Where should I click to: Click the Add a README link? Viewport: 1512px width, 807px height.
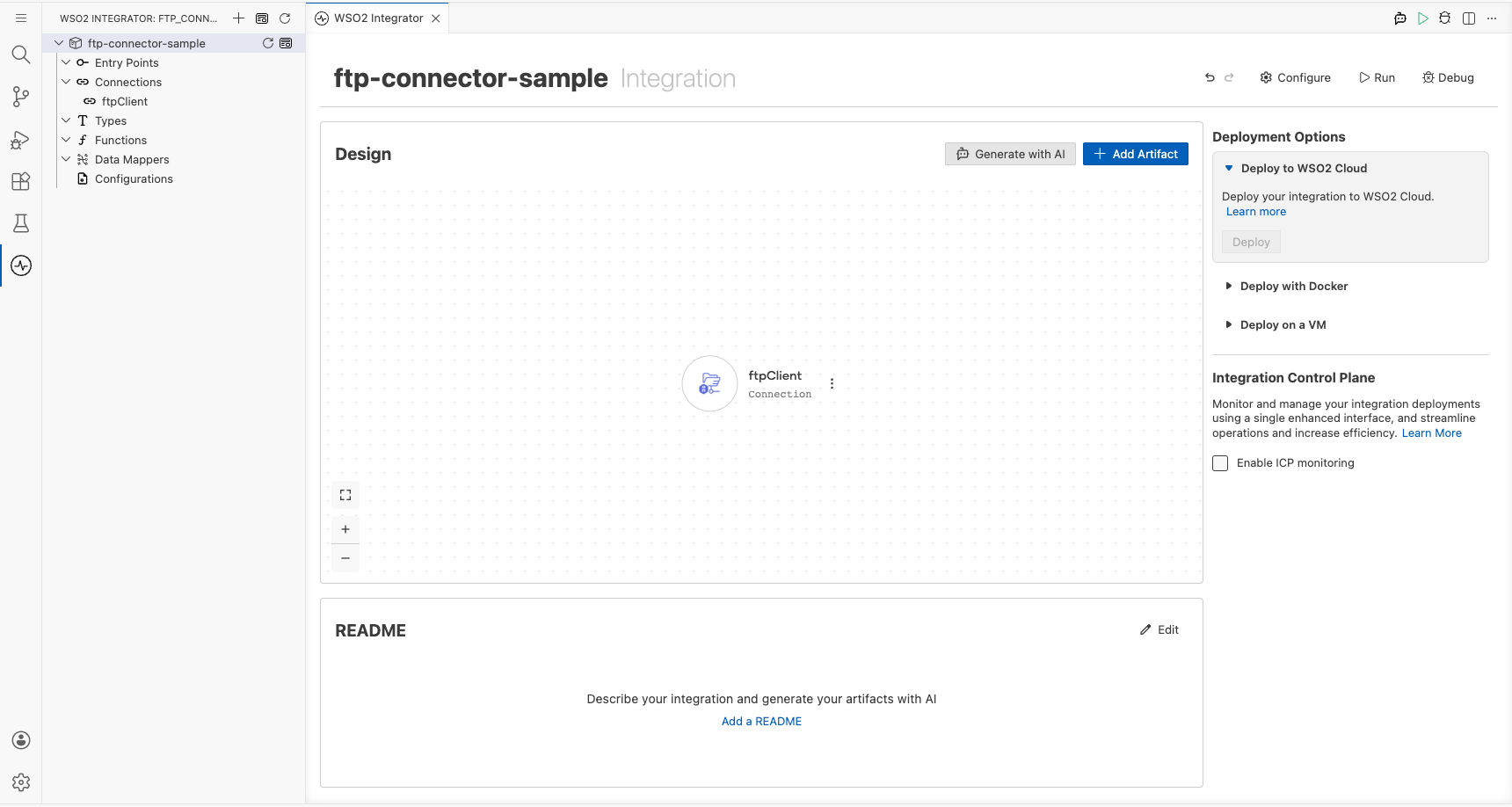761,721
